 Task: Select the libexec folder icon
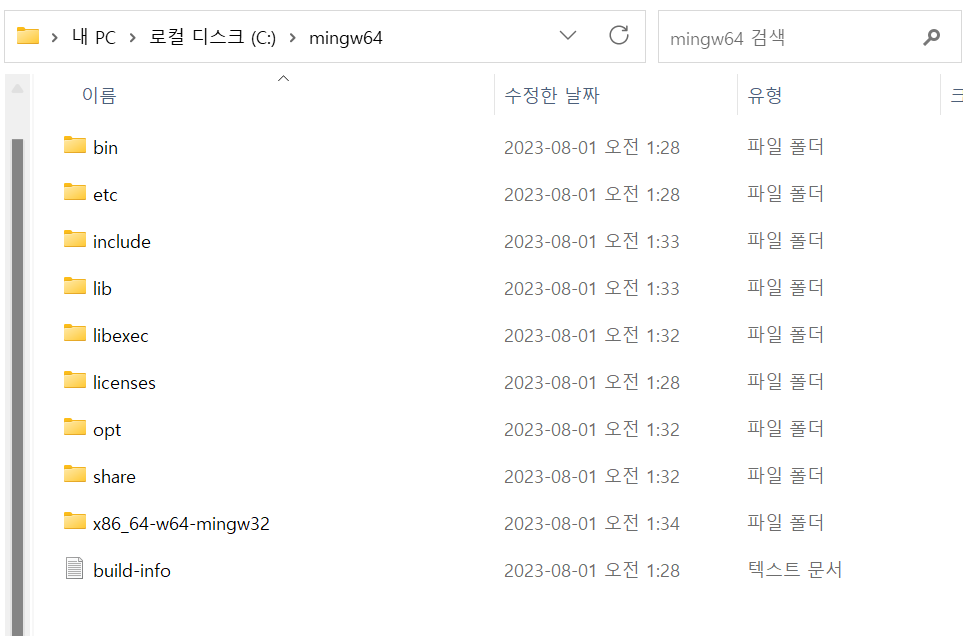(75, 333)
